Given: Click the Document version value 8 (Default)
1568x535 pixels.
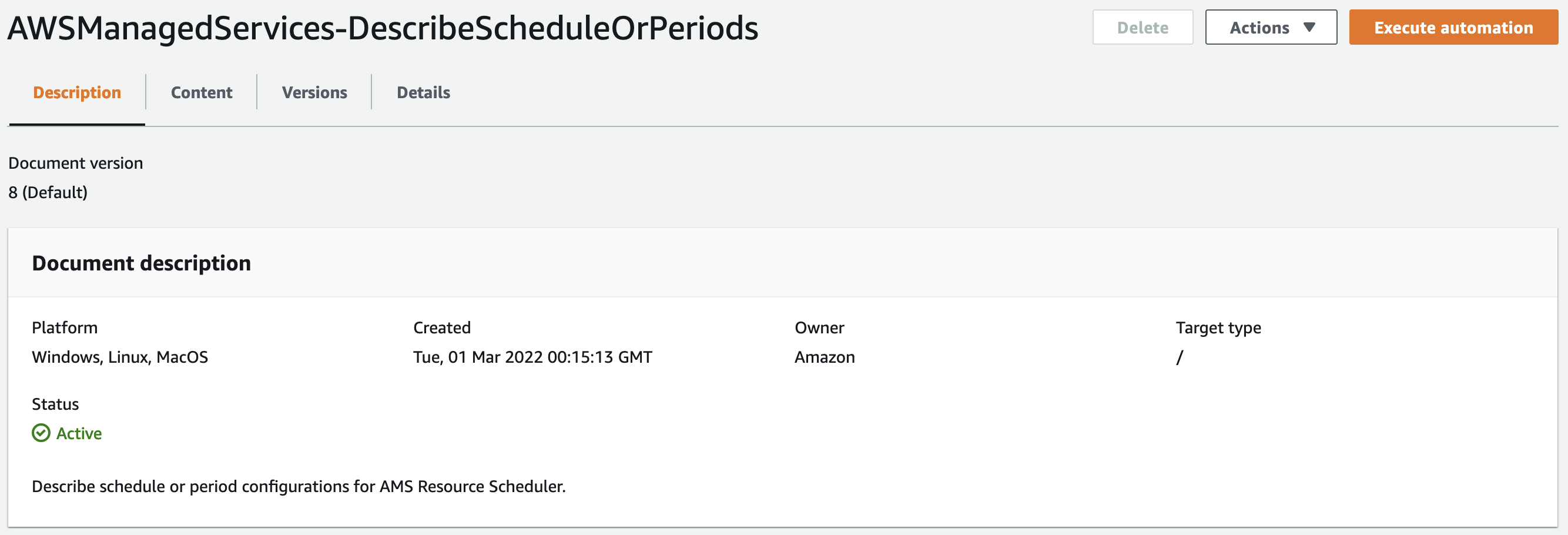Looking at the screenshot, I should [x=48, y=192].
